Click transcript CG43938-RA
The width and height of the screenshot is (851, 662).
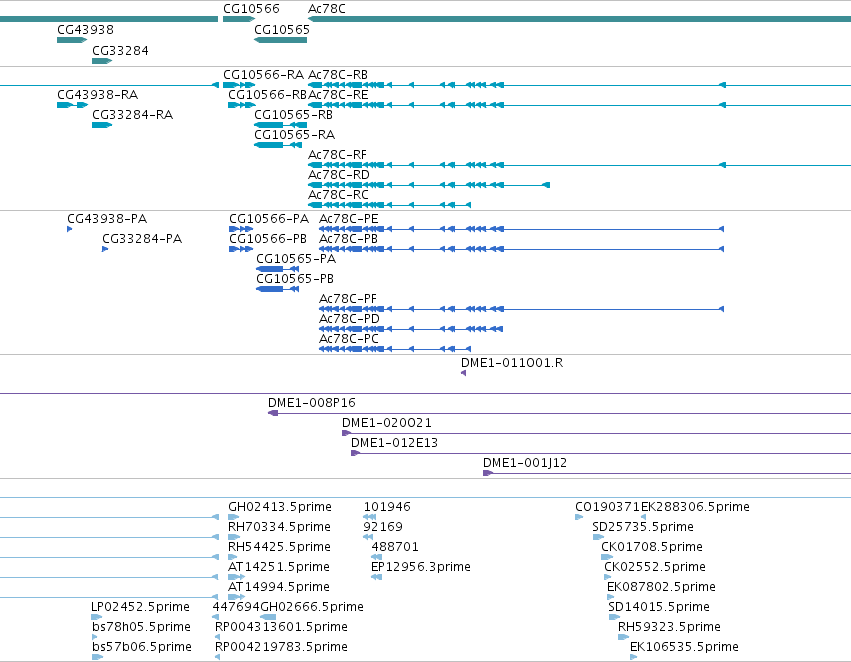pos(98,94)
